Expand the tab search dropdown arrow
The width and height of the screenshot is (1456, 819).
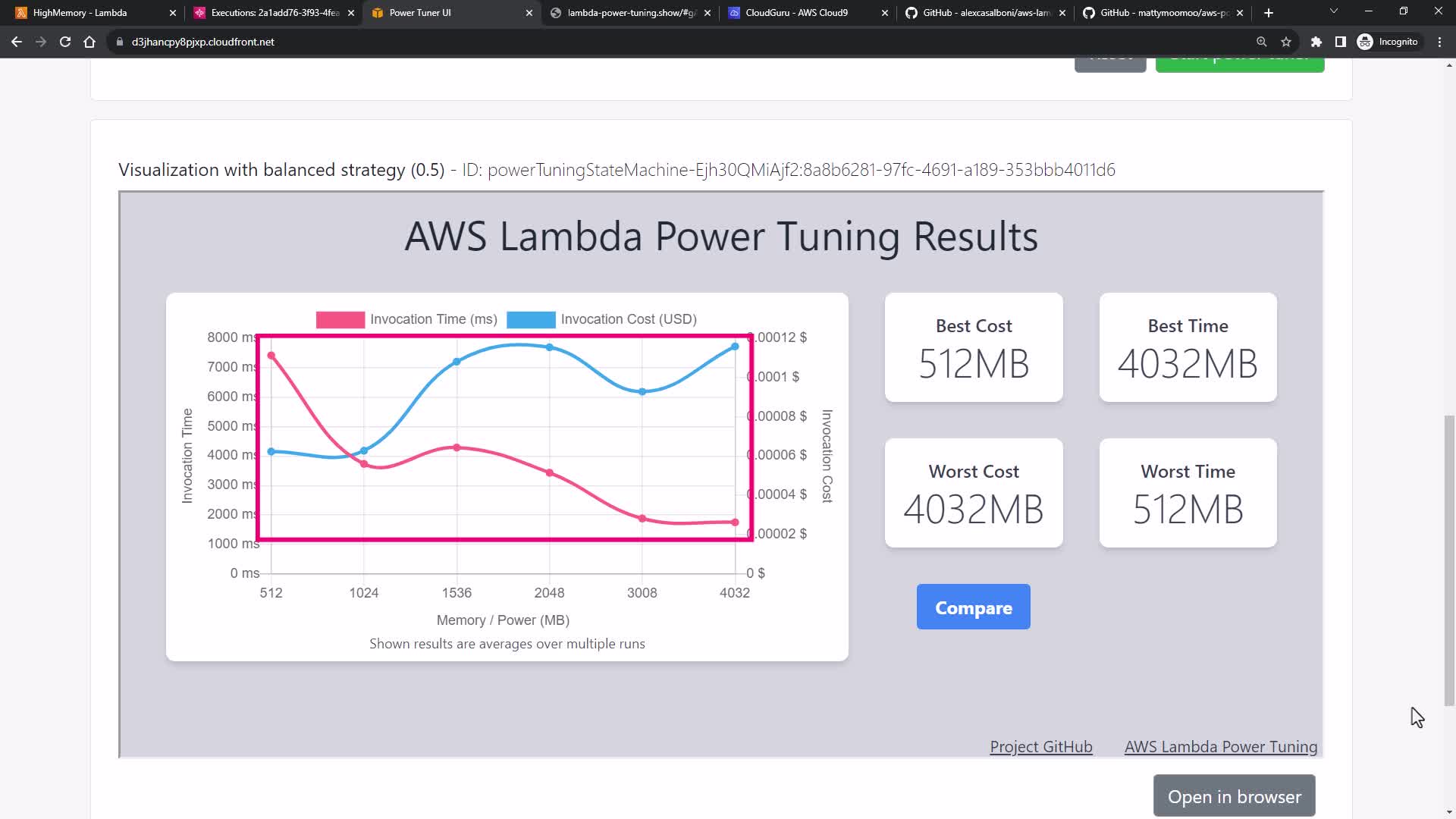(1334, 11)
